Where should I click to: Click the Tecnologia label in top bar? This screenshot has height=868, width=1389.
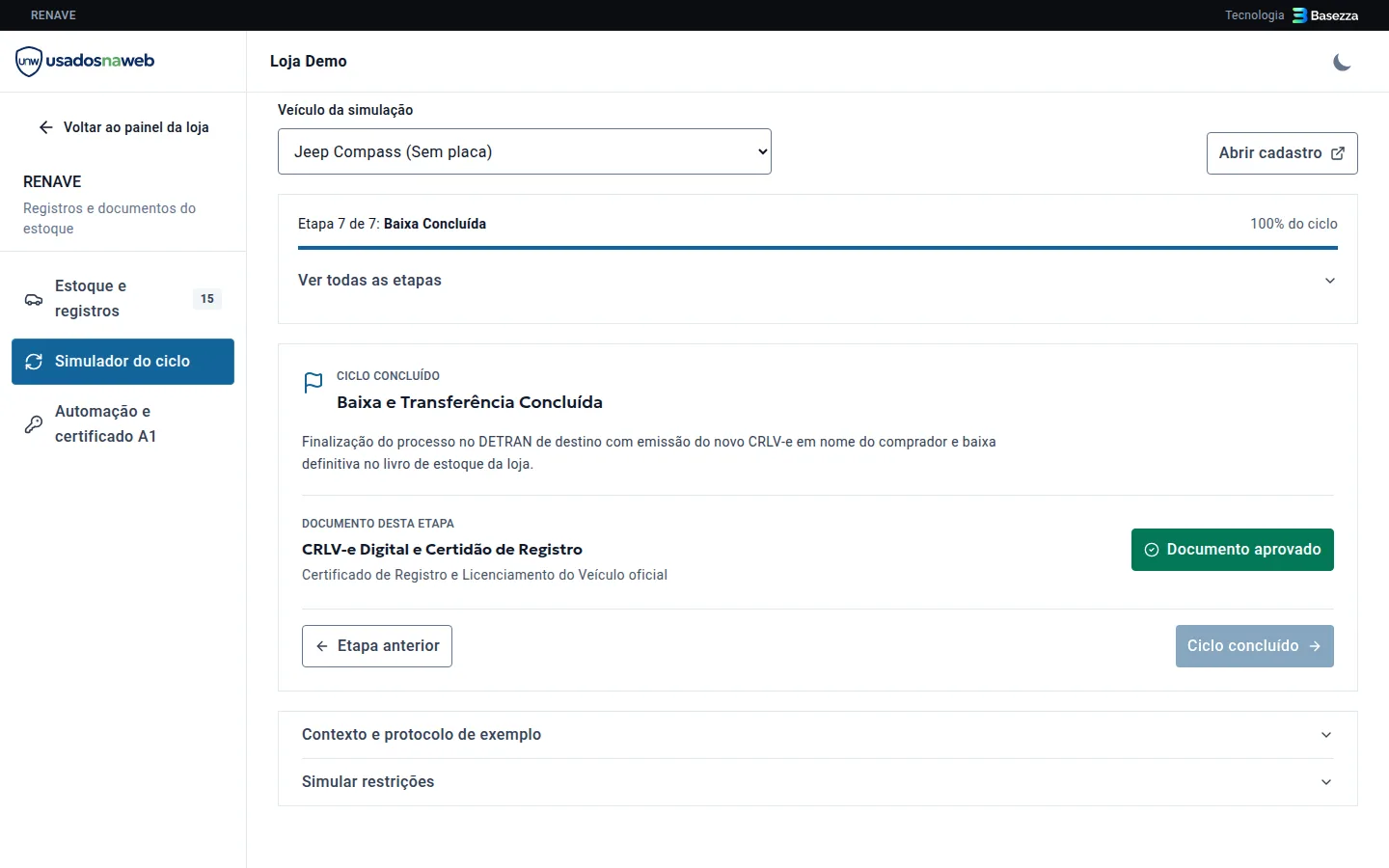[1254, 15]
